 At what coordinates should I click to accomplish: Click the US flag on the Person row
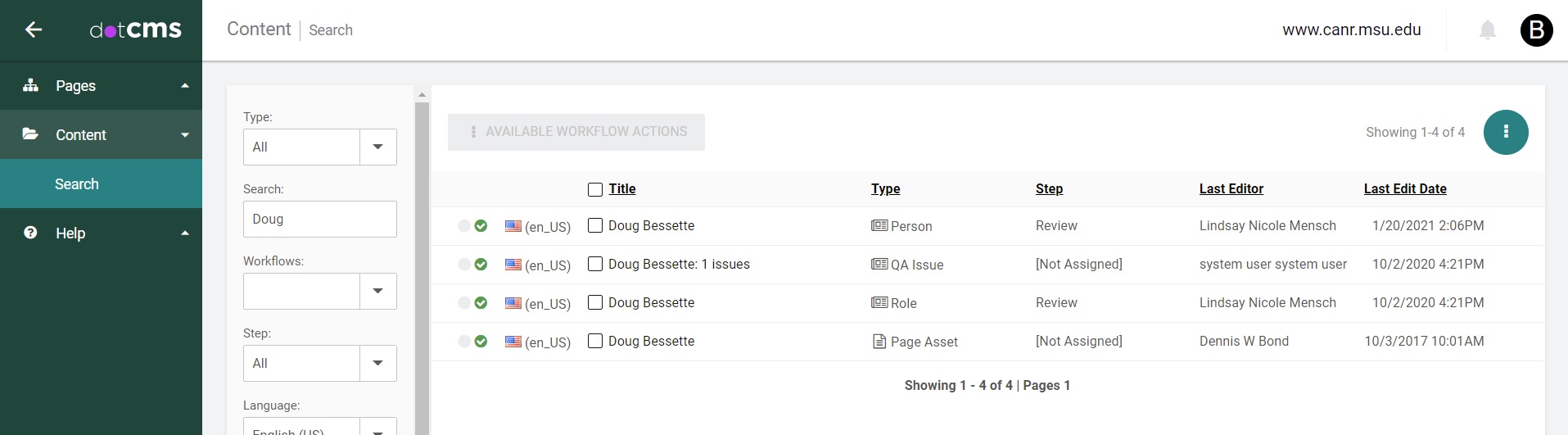coord(513,226)
